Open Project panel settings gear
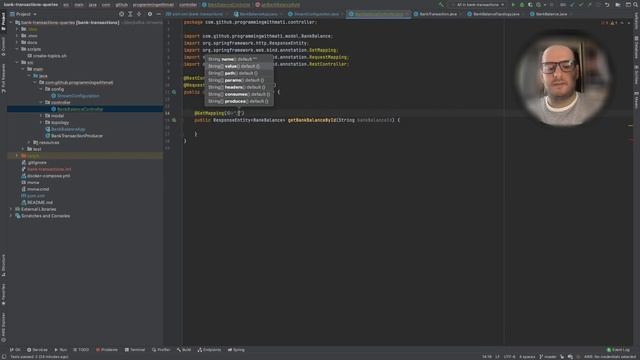The image size is (640, 360). point(150,14)
